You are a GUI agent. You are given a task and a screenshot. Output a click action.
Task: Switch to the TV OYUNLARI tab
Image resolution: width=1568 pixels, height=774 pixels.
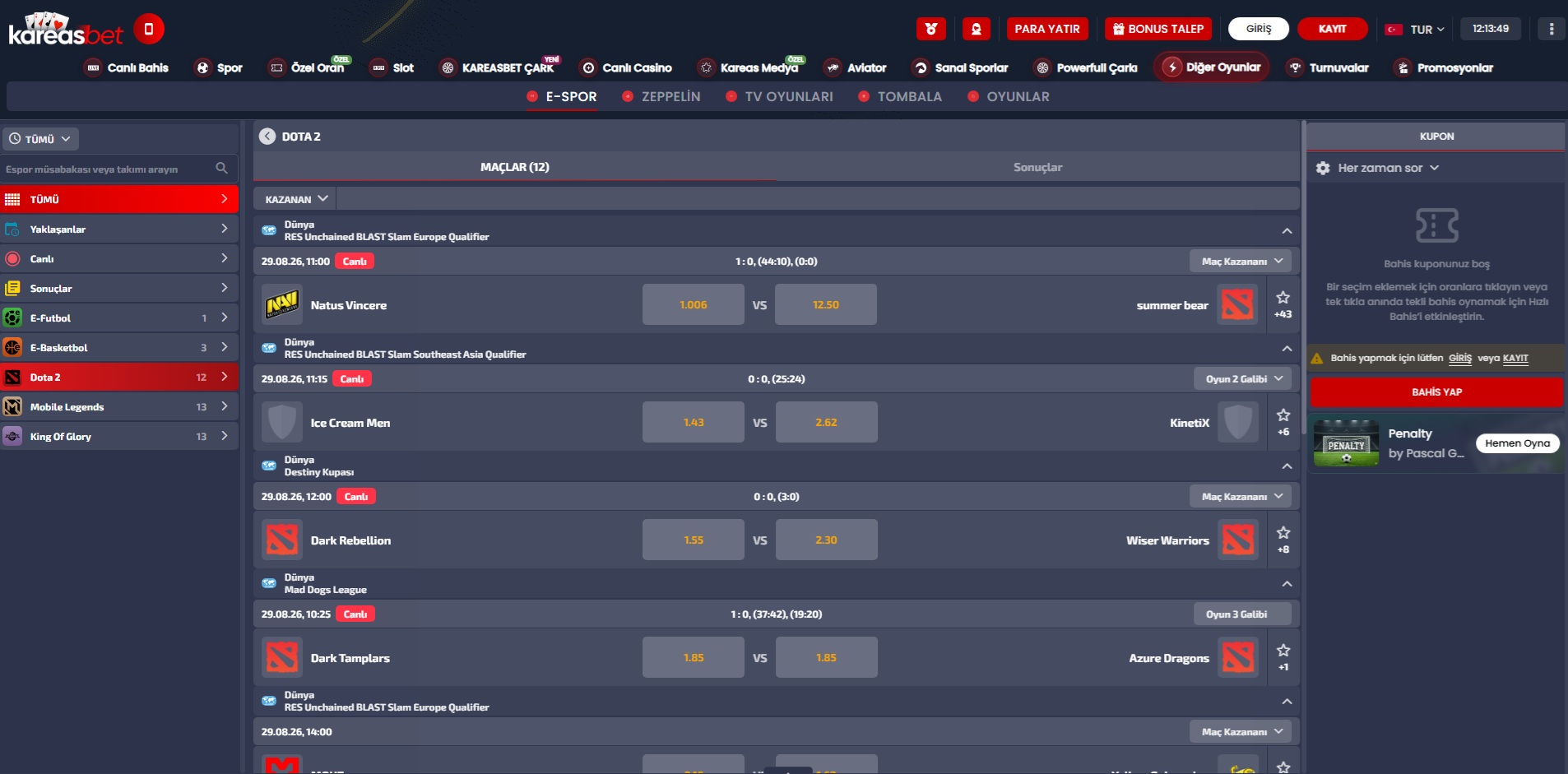pyautogui.click(x=779, y=96)
